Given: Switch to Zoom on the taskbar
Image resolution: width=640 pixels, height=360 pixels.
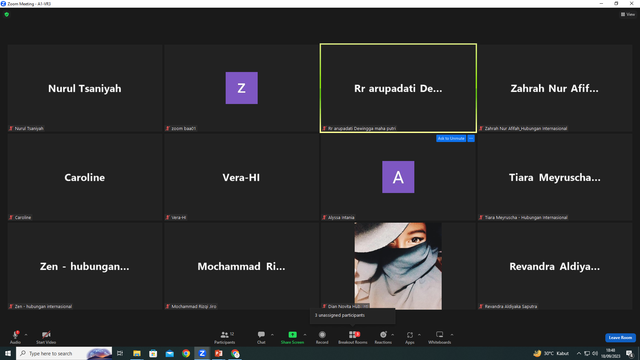Looking at the screenshot, I should pyautogui.click(x=202, y=353).
